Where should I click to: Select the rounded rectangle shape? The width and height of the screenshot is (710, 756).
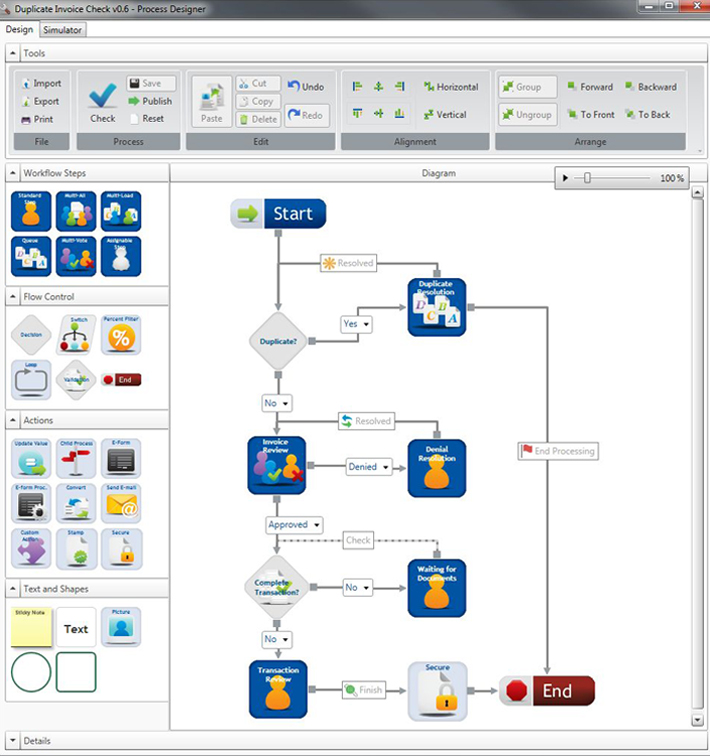(x=76, y=672)
